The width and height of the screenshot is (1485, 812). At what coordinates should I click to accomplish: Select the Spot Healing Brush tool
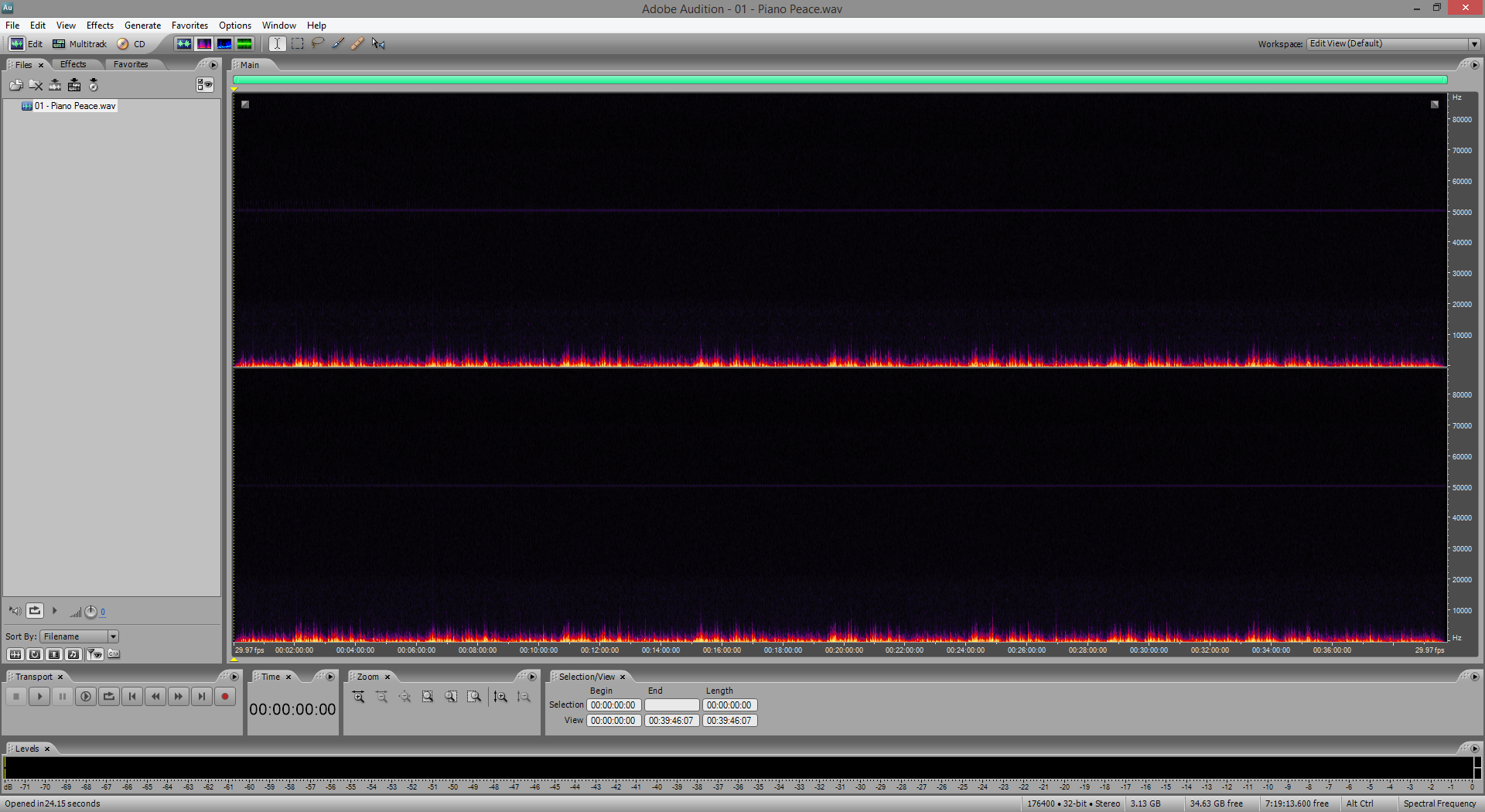357,44
